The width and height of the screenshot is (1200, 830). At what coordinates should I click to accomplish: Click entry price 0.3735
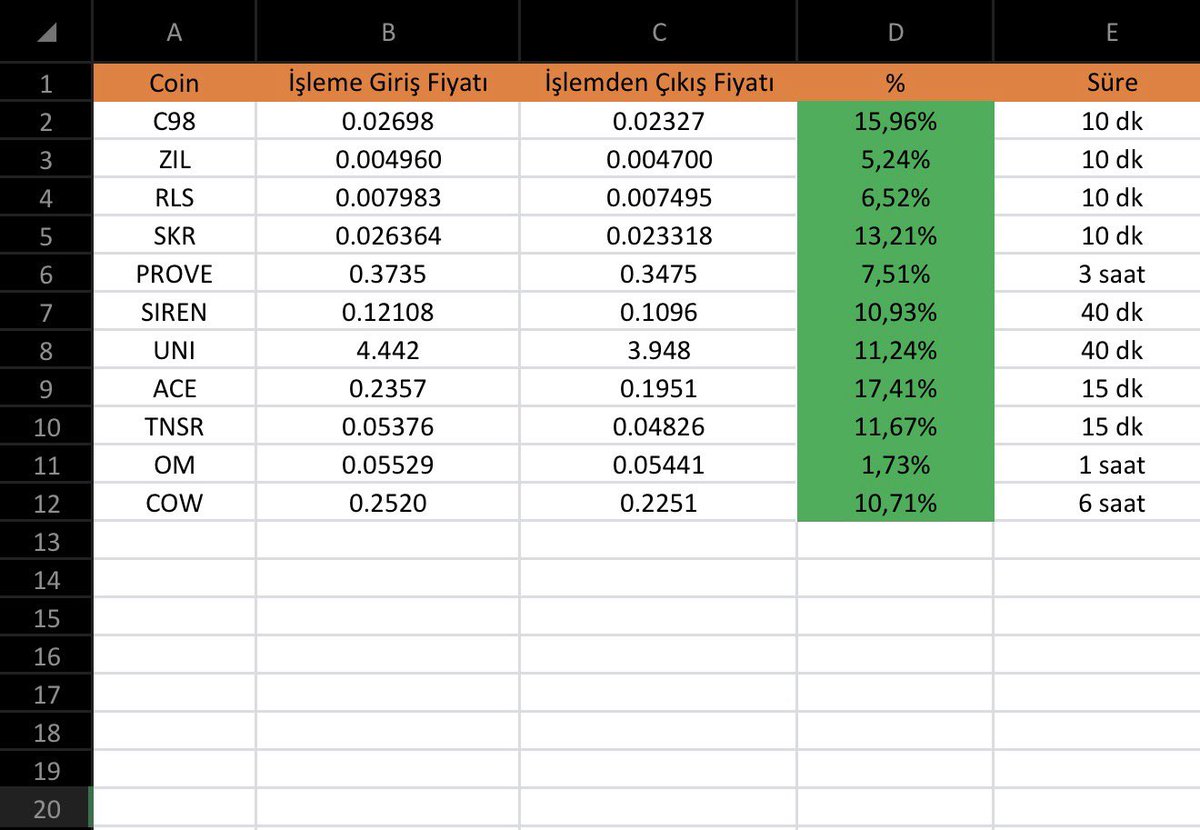click(x=388, y=274)
